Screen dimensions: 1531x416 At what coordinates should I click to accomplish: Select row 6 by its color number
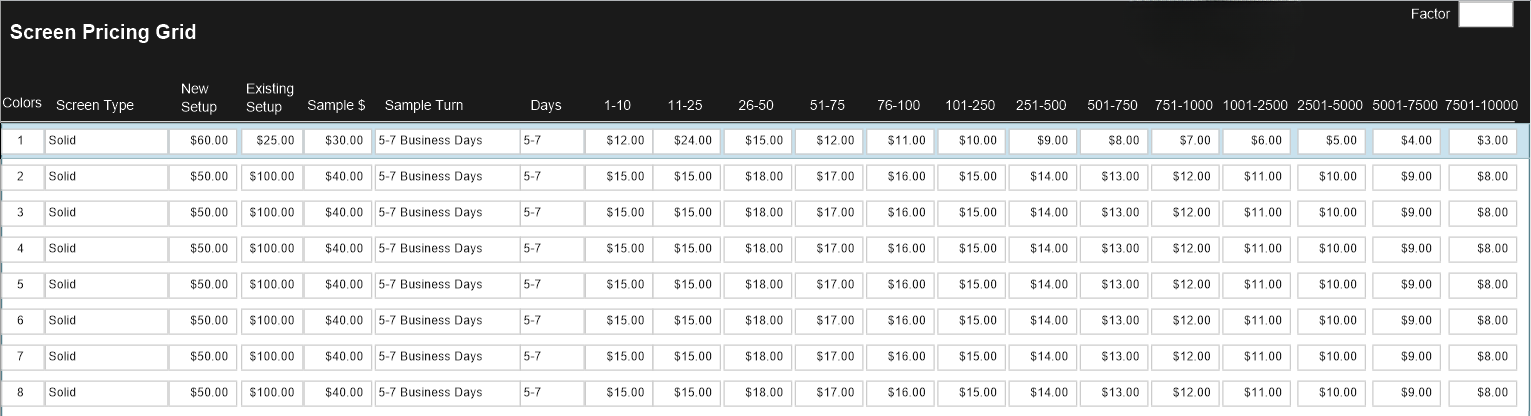(x=21, y=321)
